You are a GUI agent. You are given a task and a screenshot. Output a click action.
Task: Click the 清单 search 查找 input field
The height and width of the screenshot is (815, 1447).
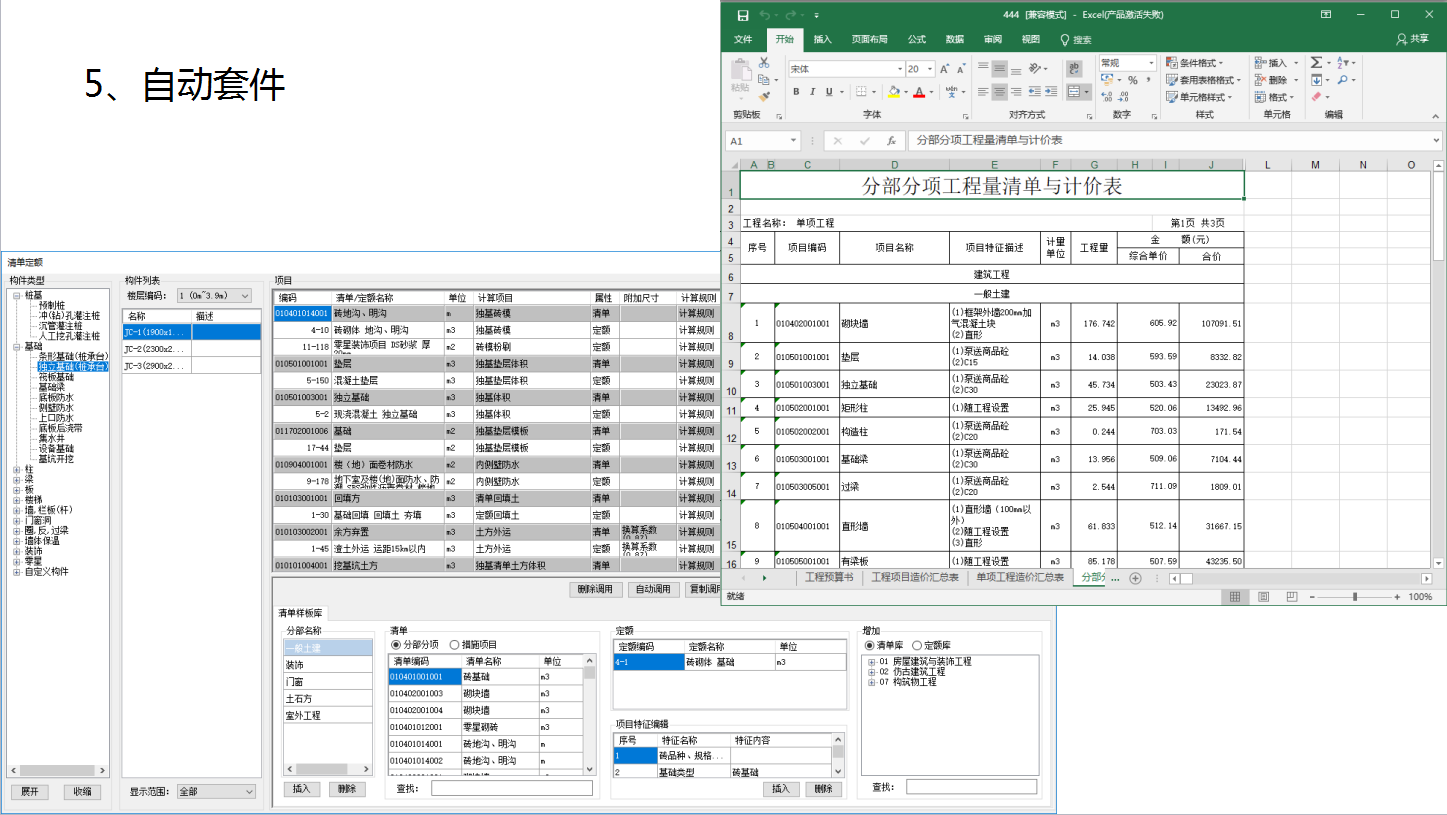(511, 789)
